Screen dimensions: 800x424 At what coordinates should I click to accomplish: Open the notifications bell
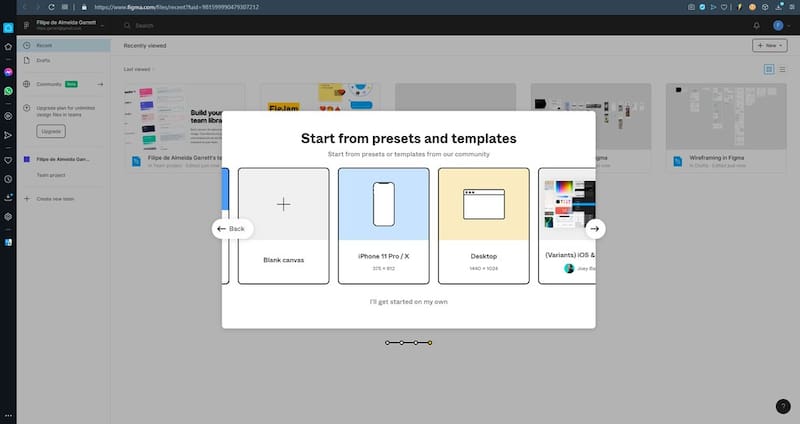756,25
